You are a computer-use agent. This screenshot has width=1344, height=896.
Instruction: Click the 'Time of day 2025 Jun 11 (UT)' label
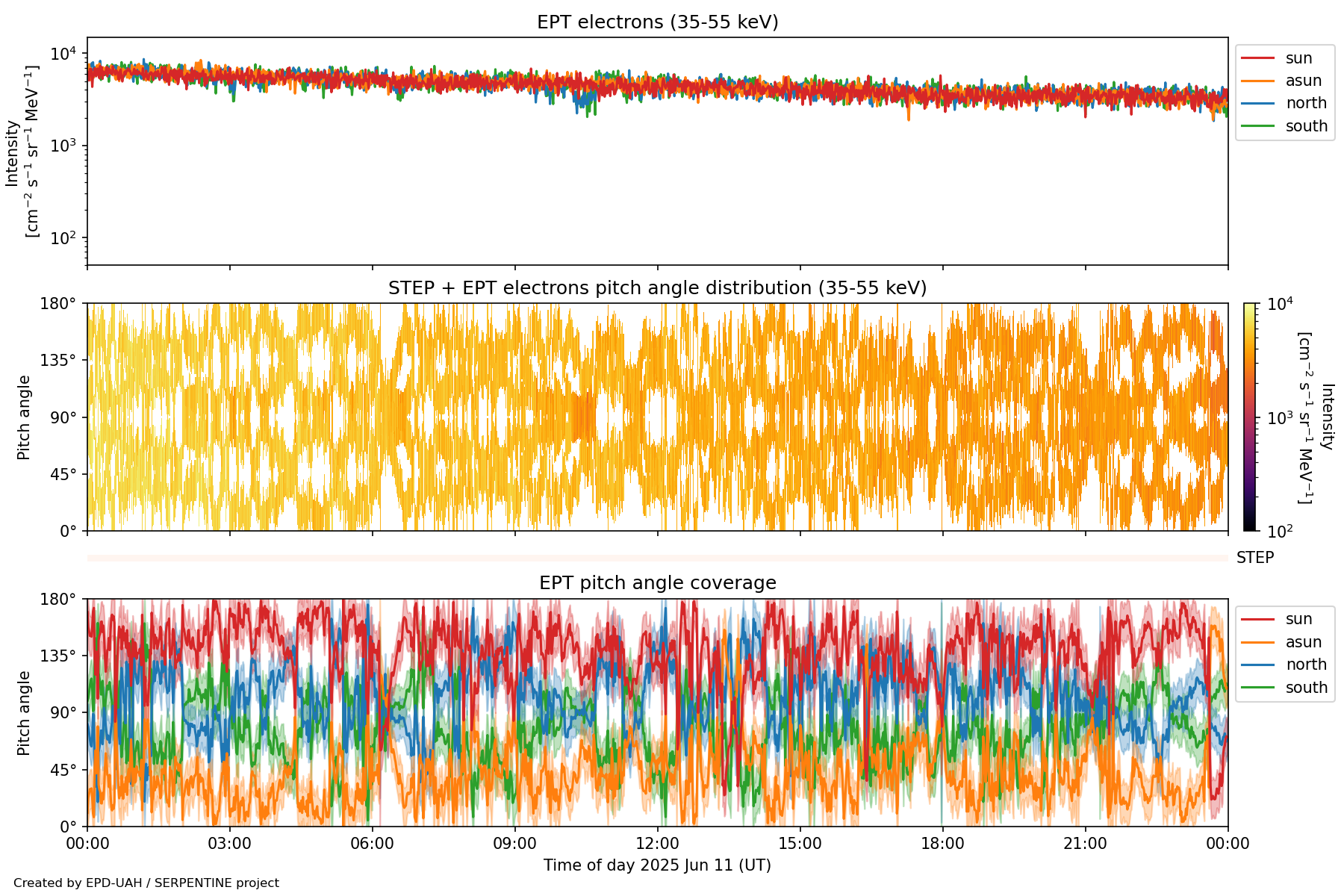coord(657,865)
